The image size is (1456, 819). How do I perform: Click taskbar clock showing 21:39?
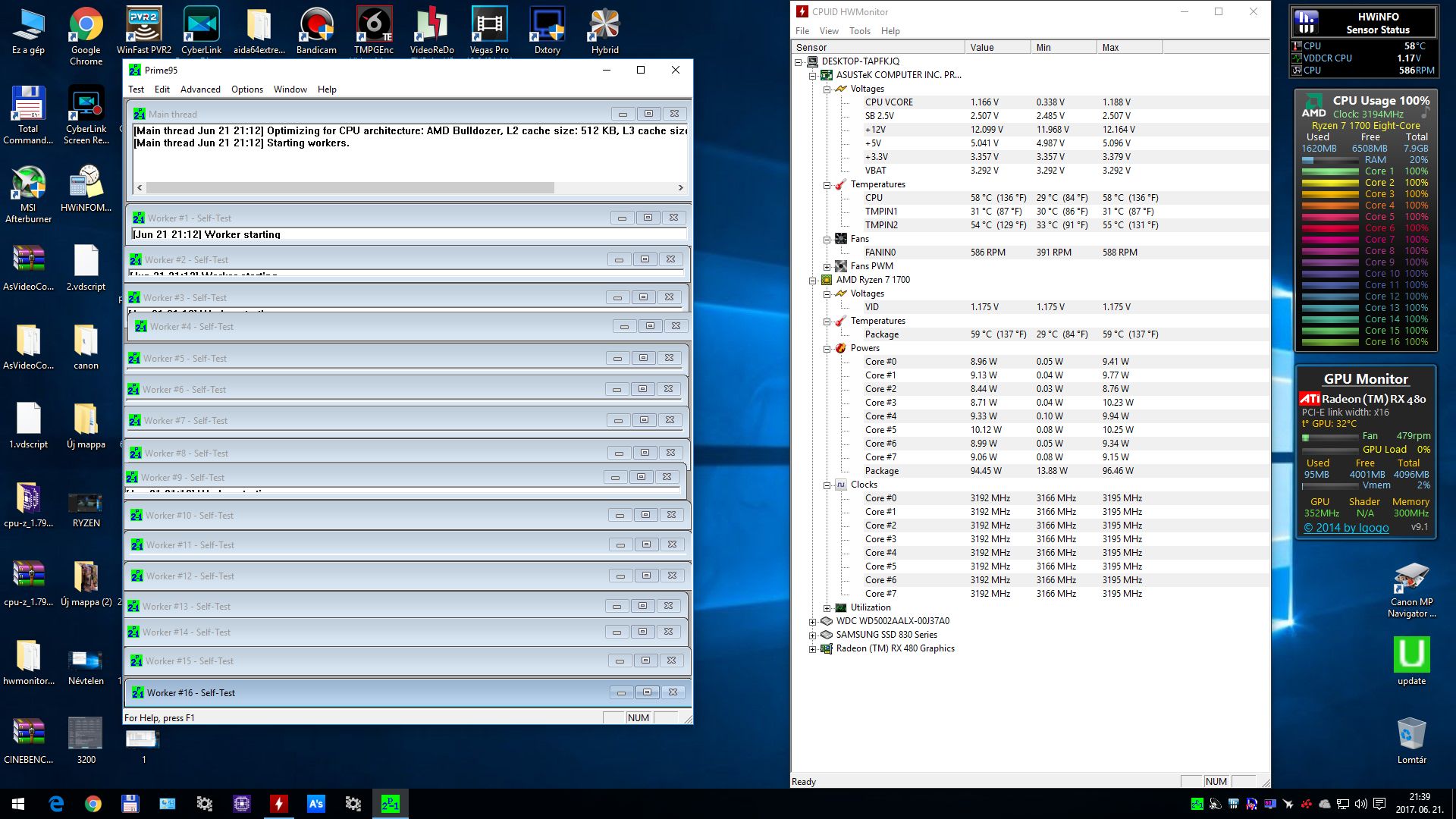pos(1419,803)
